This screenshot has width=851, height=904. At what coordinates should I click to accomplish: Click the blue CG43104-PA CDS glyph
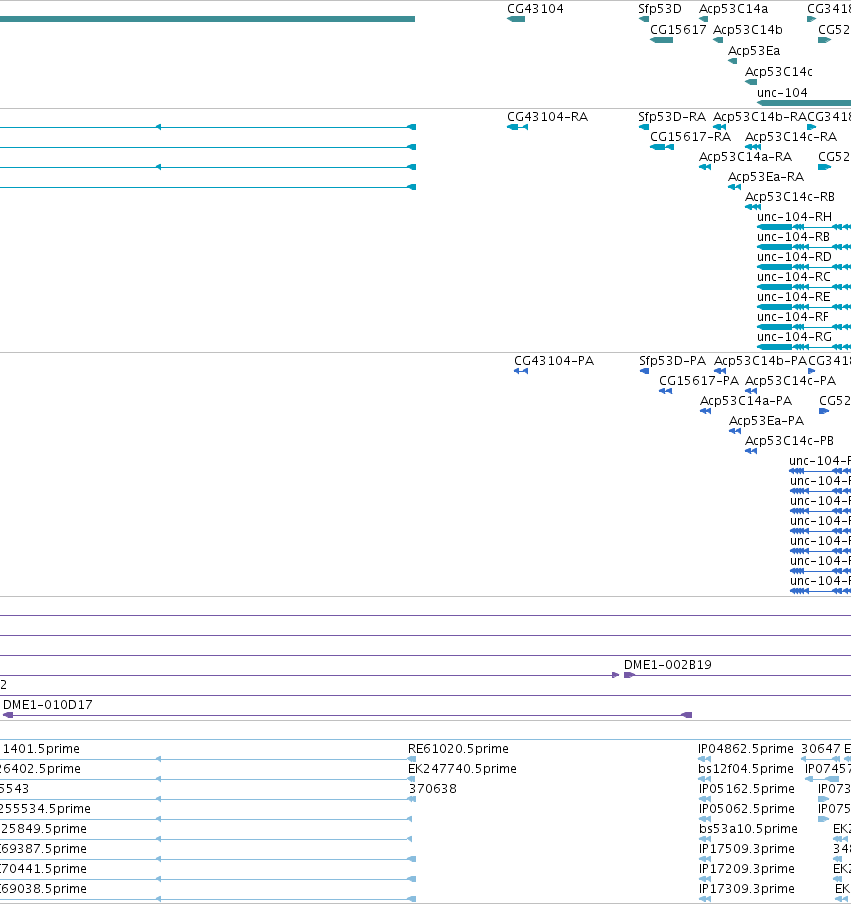coord(521,371)
